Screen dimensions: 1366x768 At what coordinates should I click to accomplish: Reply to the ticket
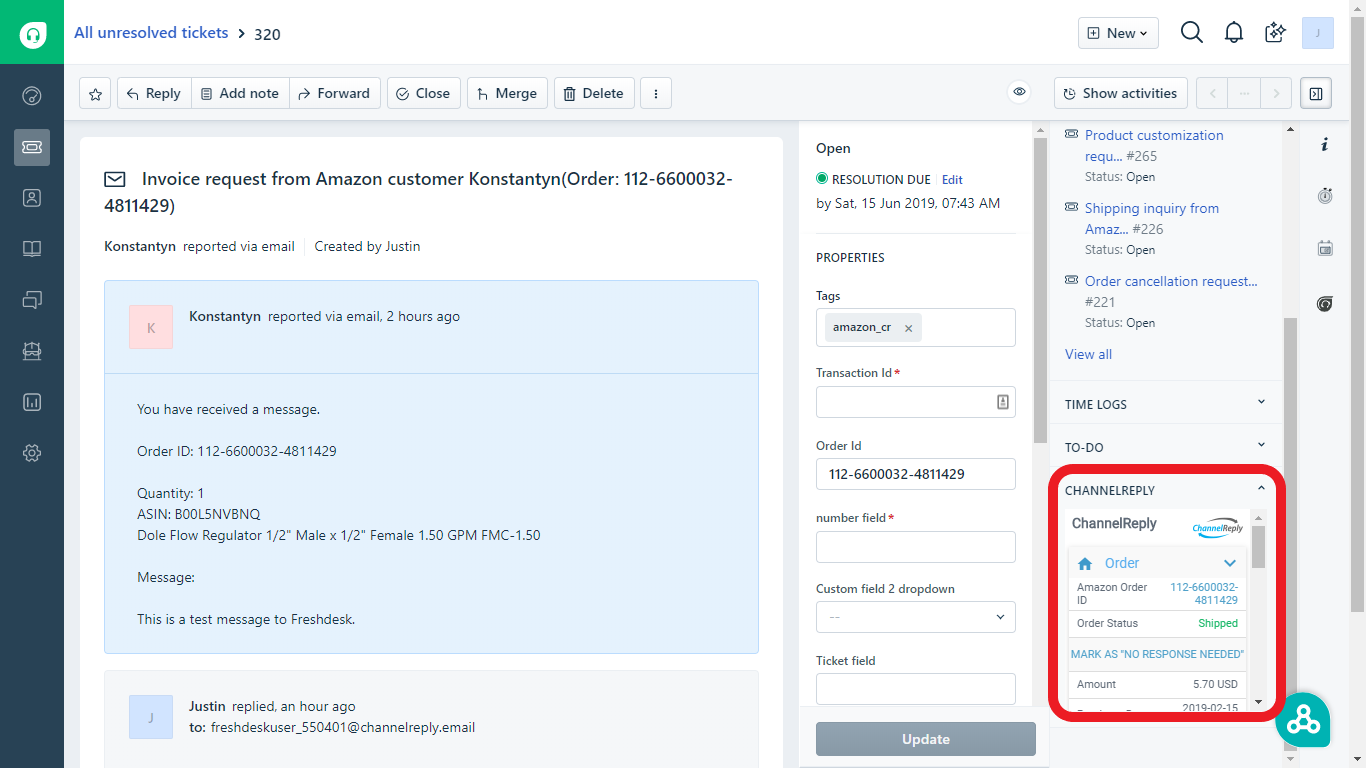point(154,93)
